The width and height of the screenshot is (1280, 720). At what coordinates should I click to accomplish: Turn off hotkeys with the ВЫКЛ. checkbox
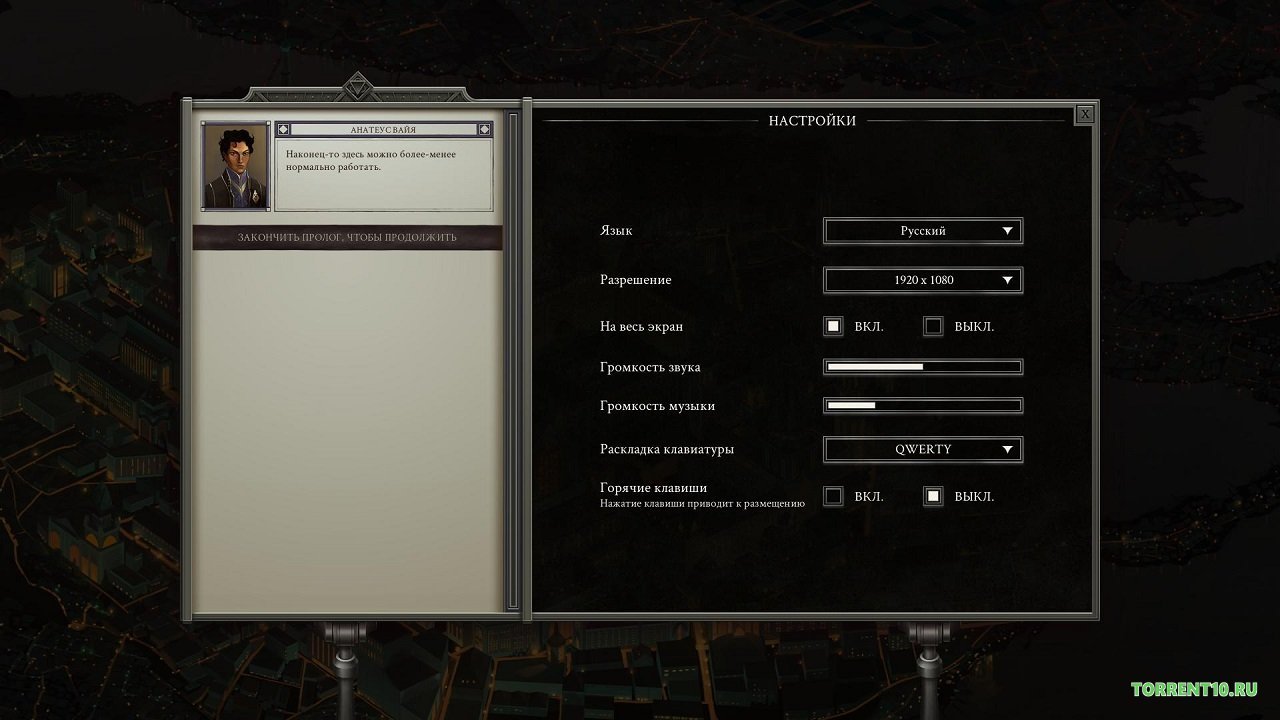(x=933, y=496)
